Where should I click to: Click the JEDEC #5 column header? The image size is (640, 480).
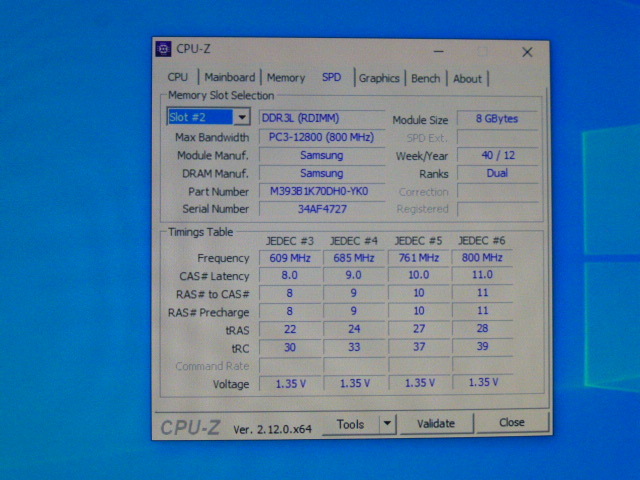(x=418, y=241)
